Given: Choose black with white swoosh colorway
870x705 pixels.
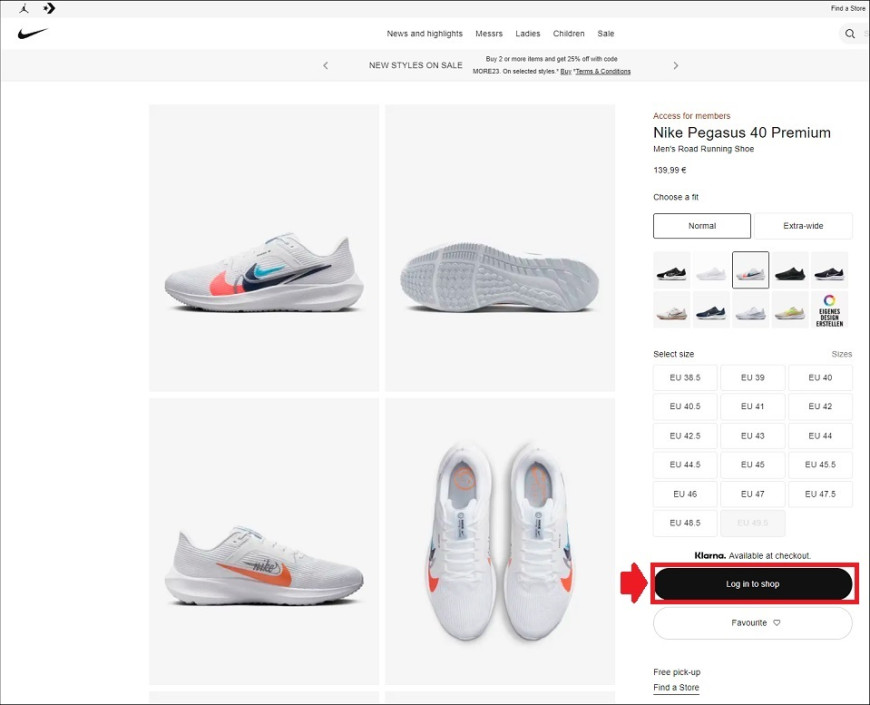Looking at the screenshot, I should click(671, 270).
